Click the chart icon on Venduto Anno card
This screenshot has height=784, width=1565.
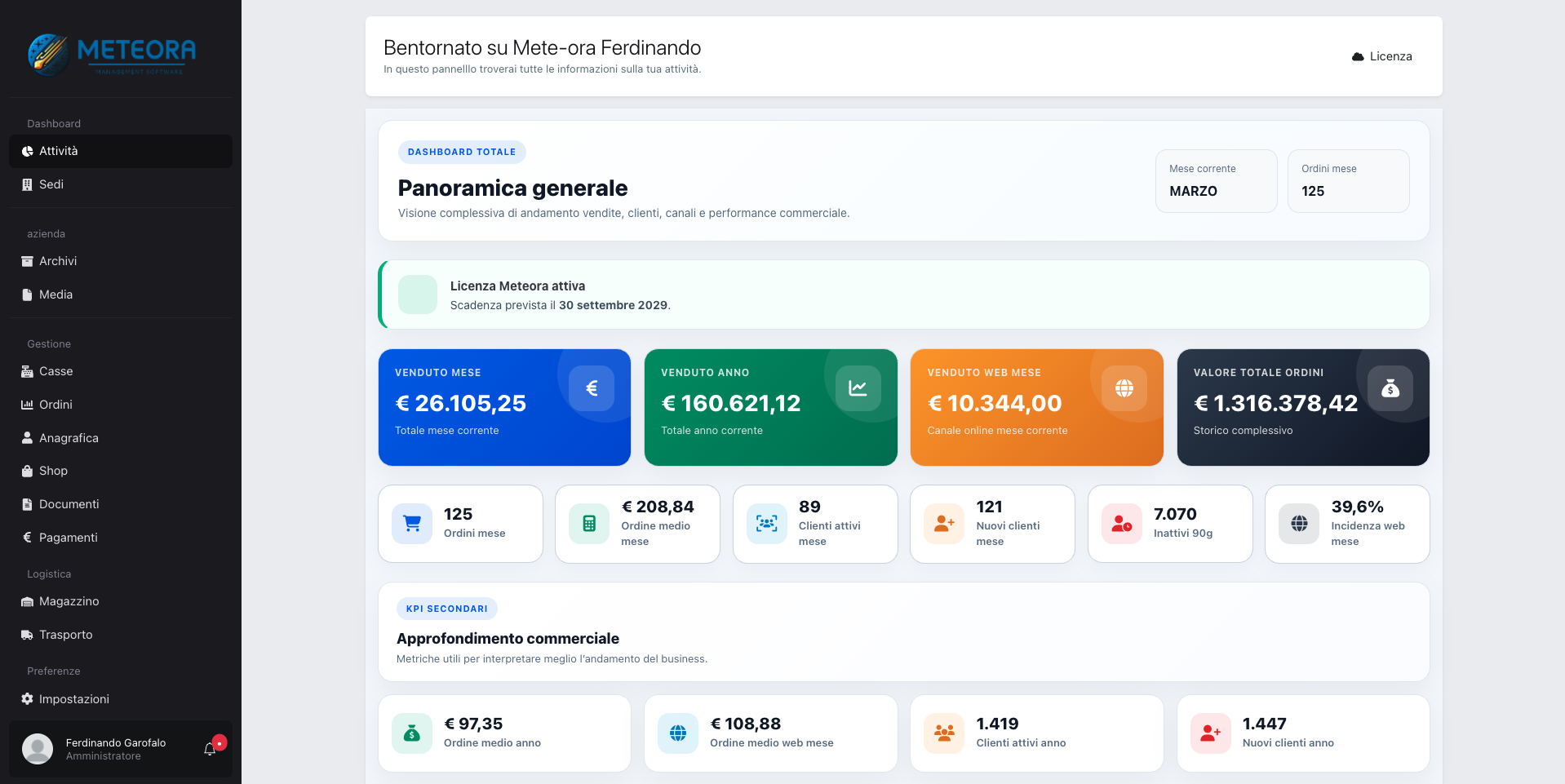858,388
